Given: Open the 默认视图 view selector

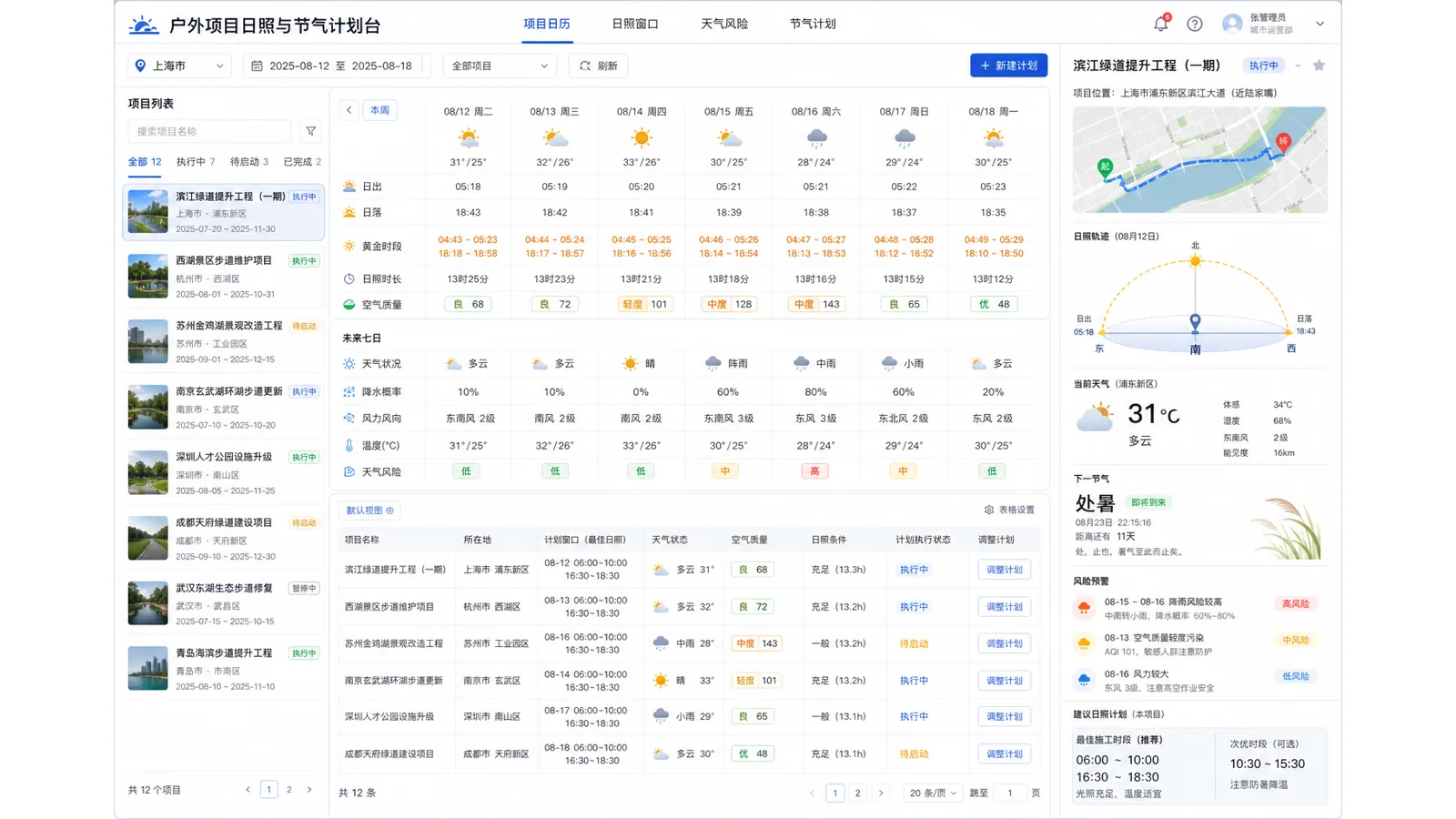Looking at the screenshot, I should [x=370, y=511].
